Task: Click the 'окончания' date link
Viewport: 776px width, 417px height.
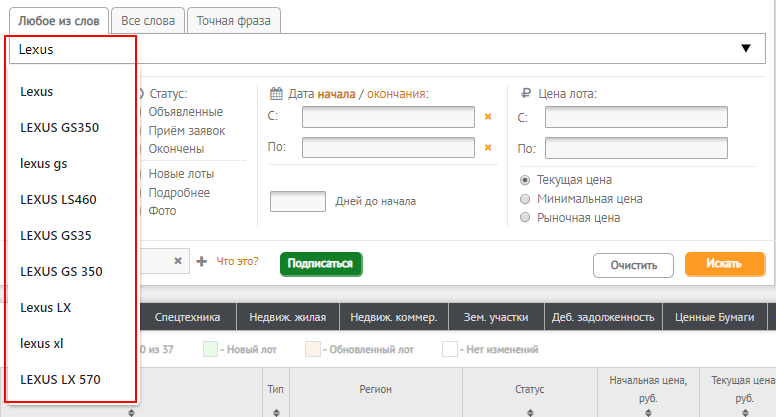Action: (x=397, y=93)
